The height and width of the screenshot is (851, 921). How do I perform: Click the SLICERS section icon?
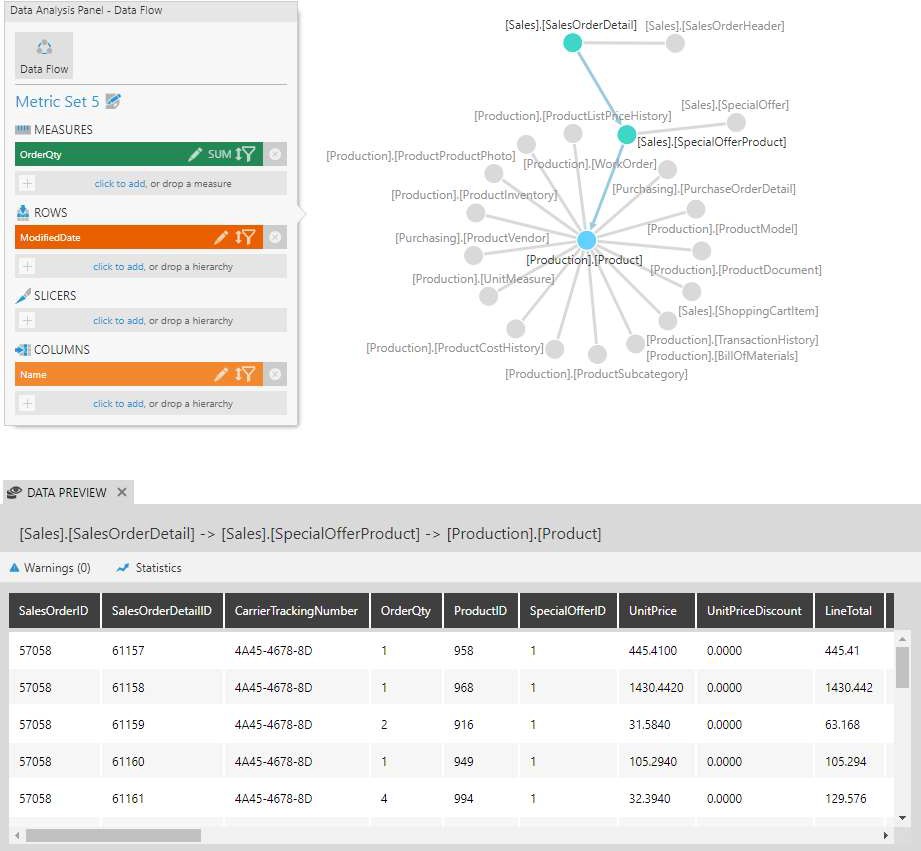[22, 295]
